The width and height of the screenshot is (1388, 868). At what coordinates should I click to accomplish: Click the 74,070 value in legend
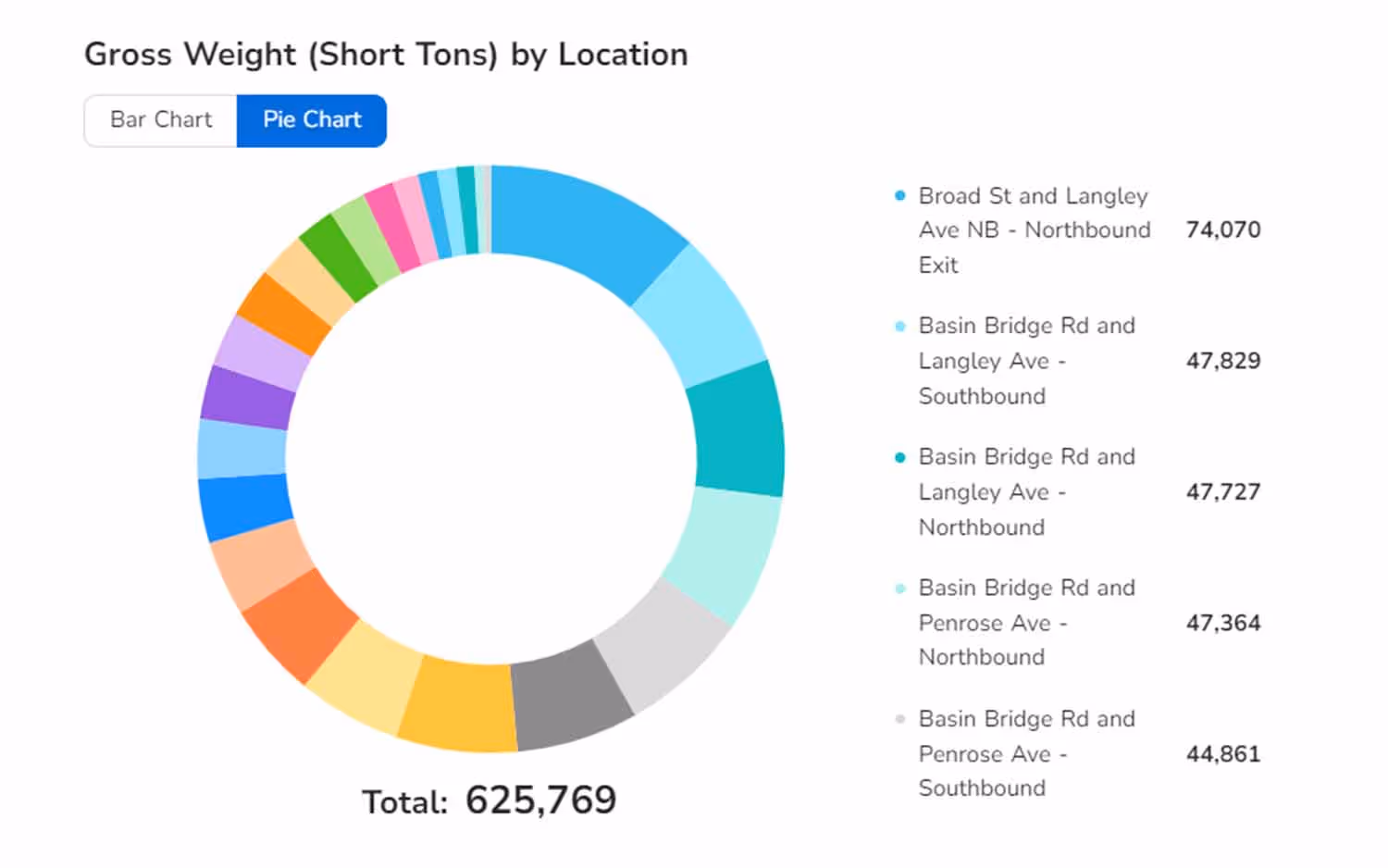(1223, 229)
